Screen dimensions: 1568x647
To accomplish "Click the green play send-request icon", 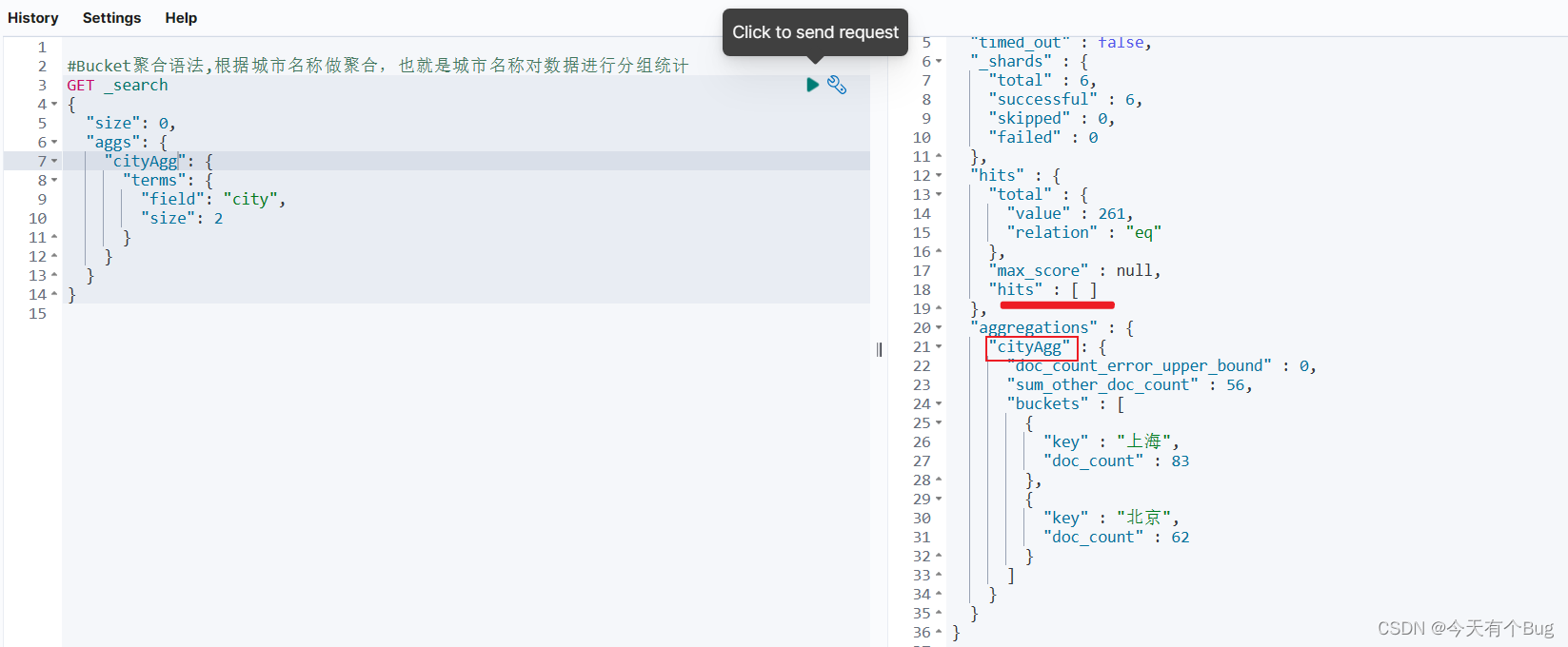I will coord(812,85).
